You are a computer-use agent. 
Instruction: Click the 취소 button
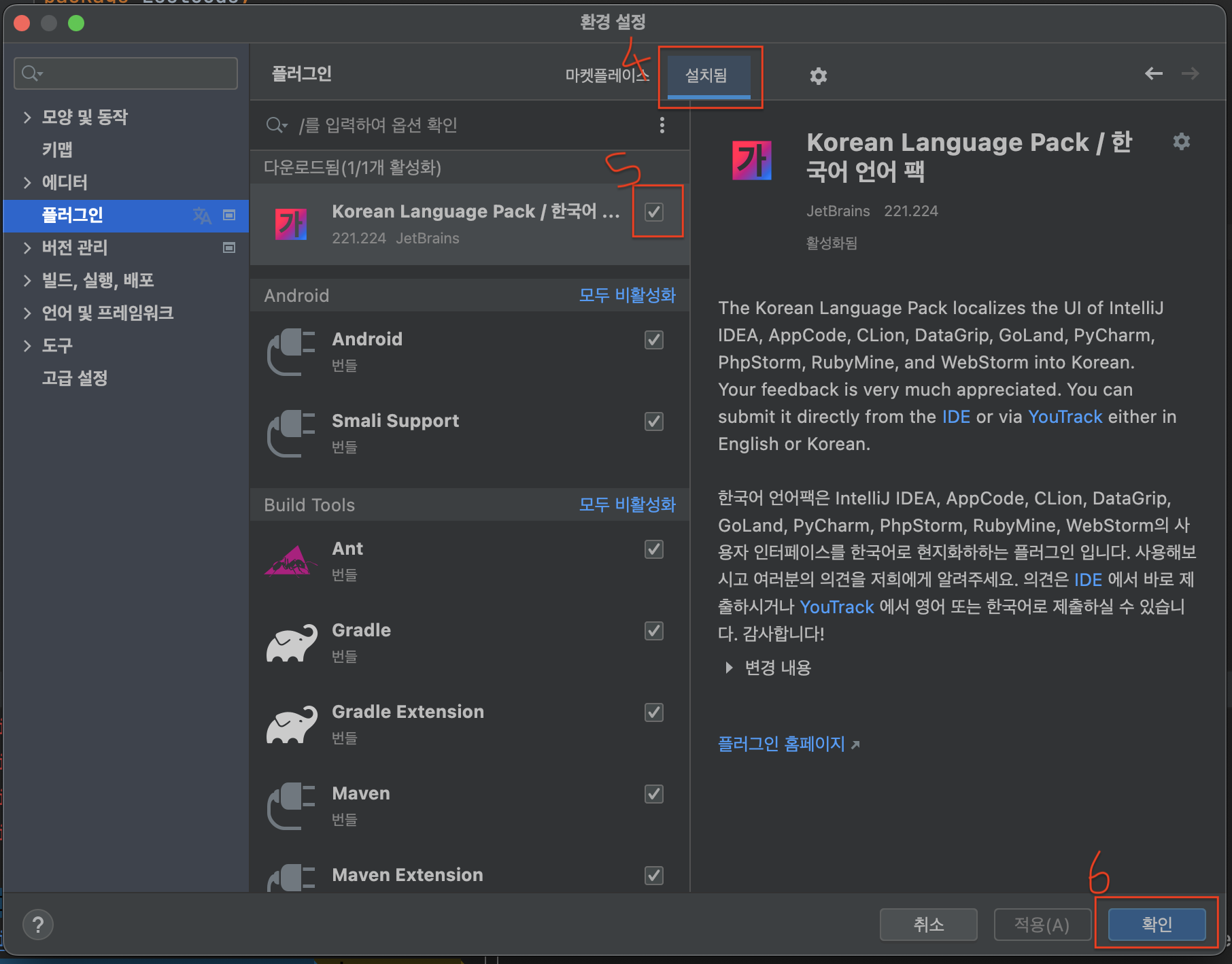click(x=928, y=924)
